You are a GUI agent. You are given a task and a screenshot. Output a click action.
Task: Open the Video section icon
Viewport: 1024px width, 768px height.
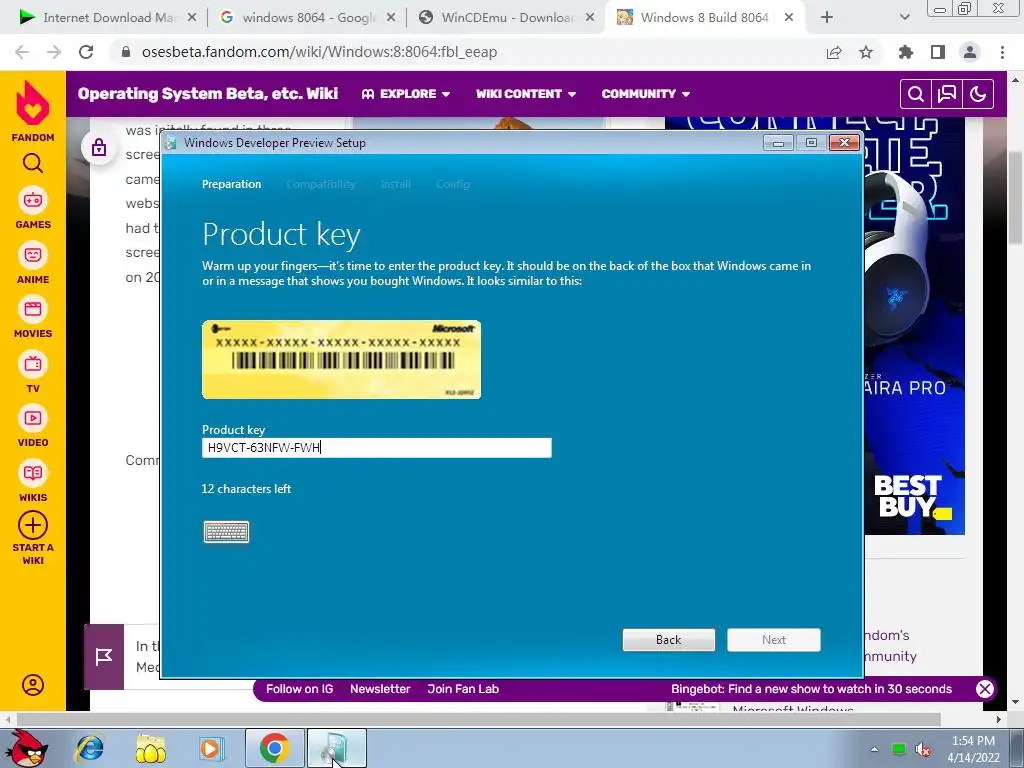click(x=33, y=418)
